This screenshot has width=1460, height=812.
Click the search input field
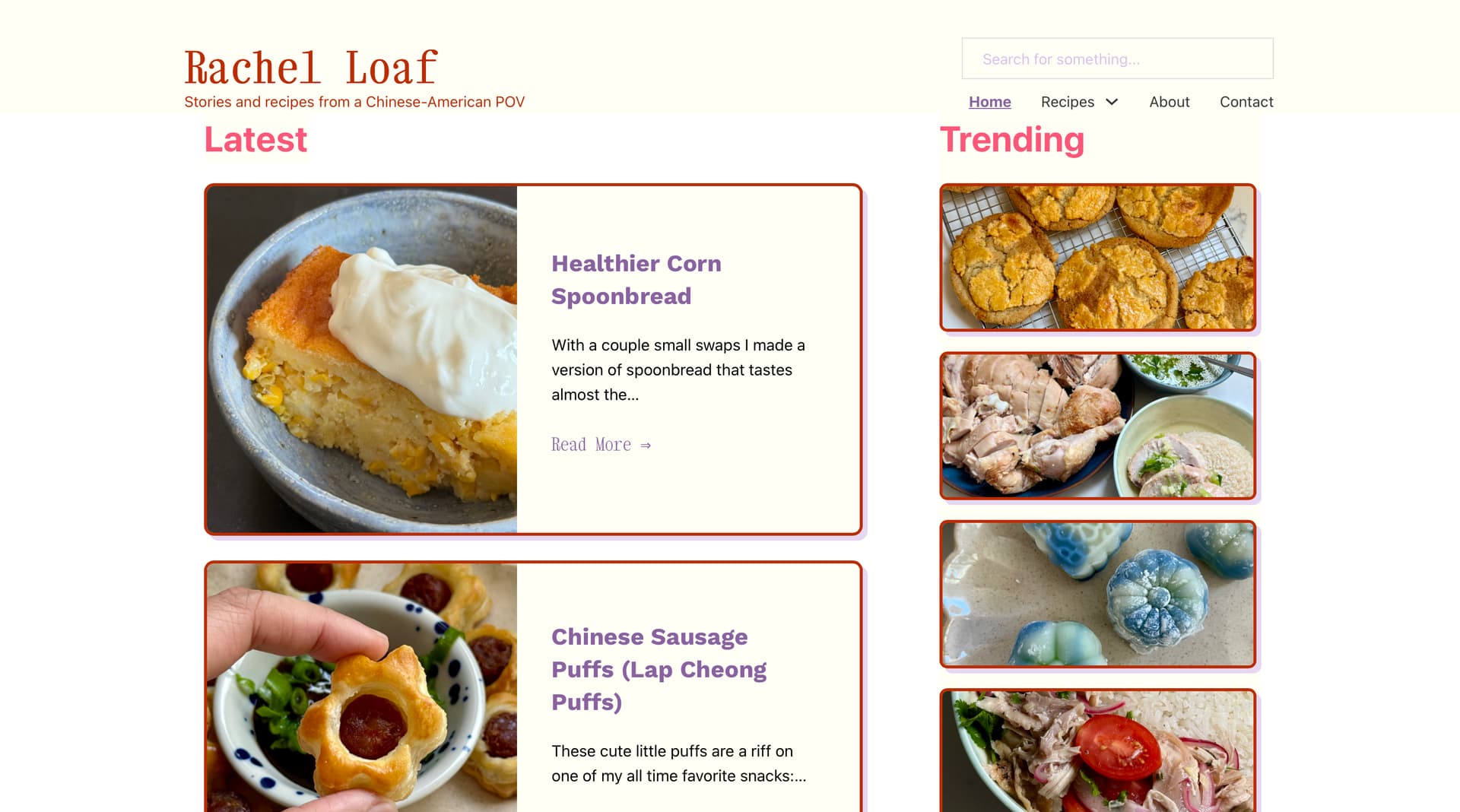[x=1117, y=59]
